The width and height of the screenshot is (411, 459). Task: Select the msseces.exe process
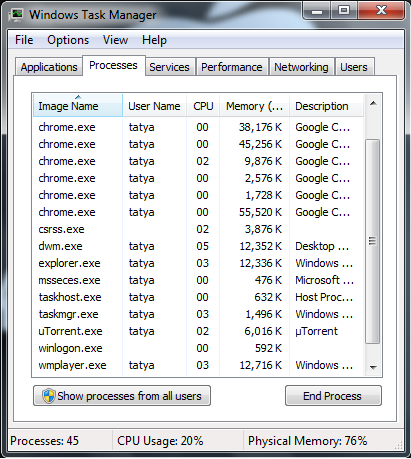point(198,280)
